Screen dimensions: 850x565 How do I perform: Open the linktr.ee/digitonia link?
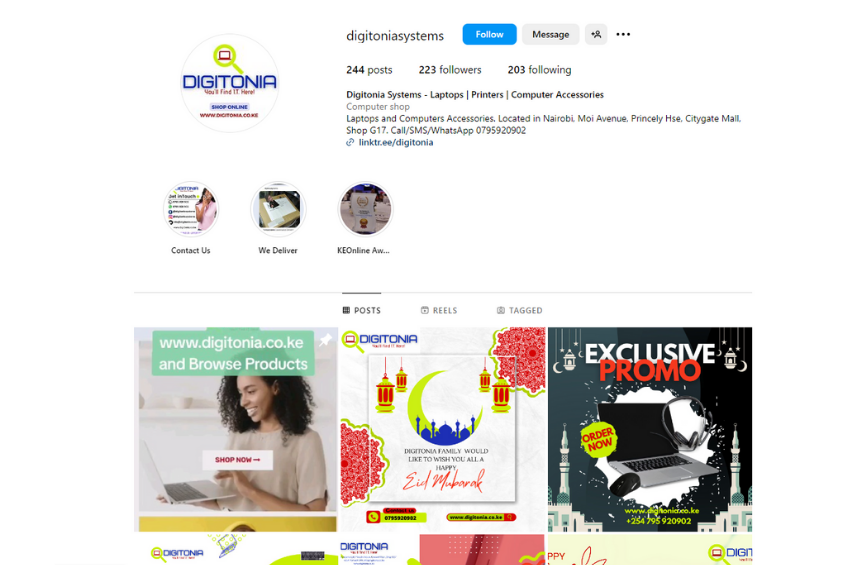[396, 142]
